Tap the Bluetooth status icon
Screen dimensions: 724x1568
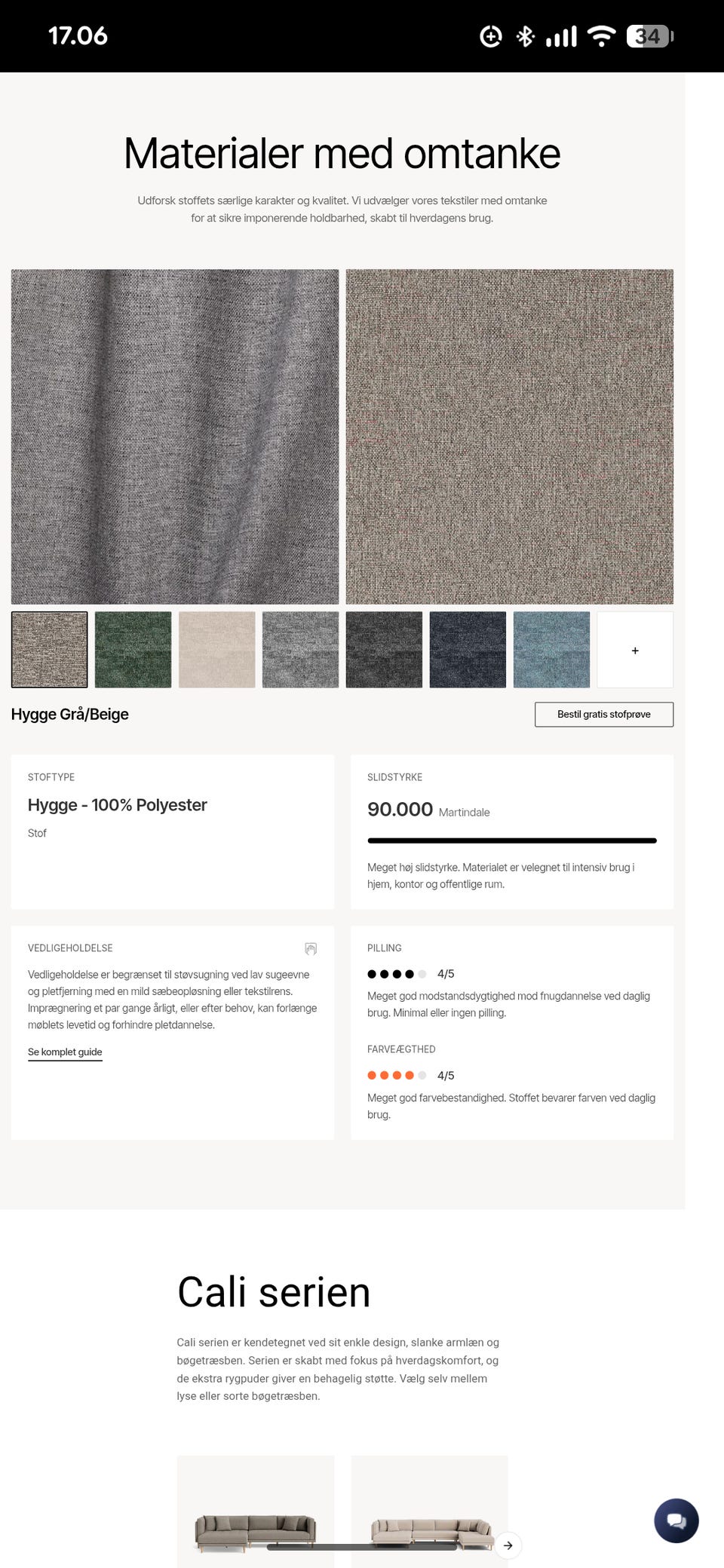525,35
